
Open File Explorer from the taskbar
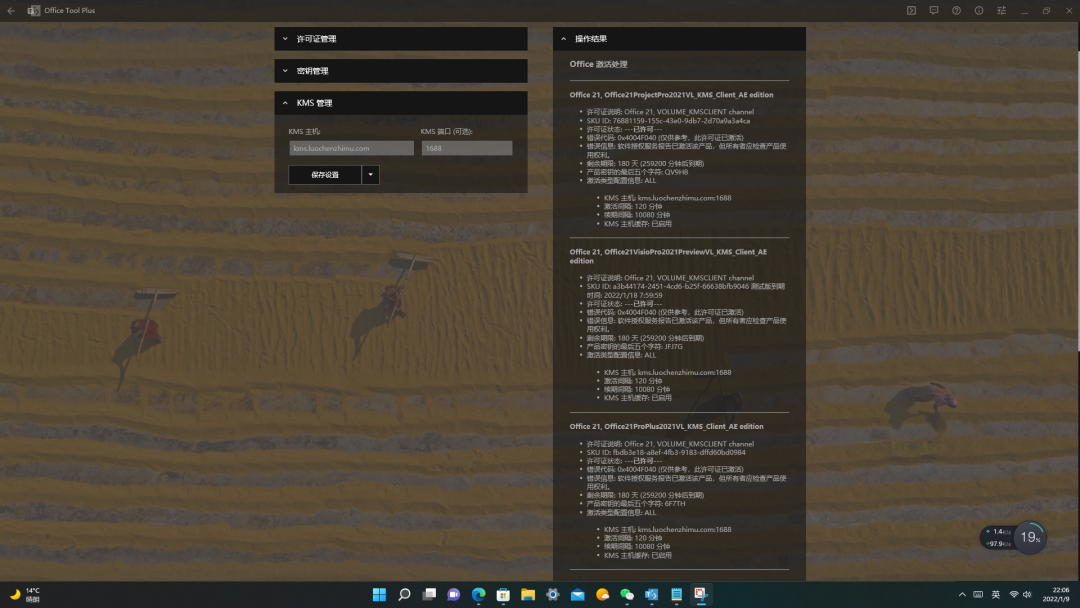click(x=528, y=594)
